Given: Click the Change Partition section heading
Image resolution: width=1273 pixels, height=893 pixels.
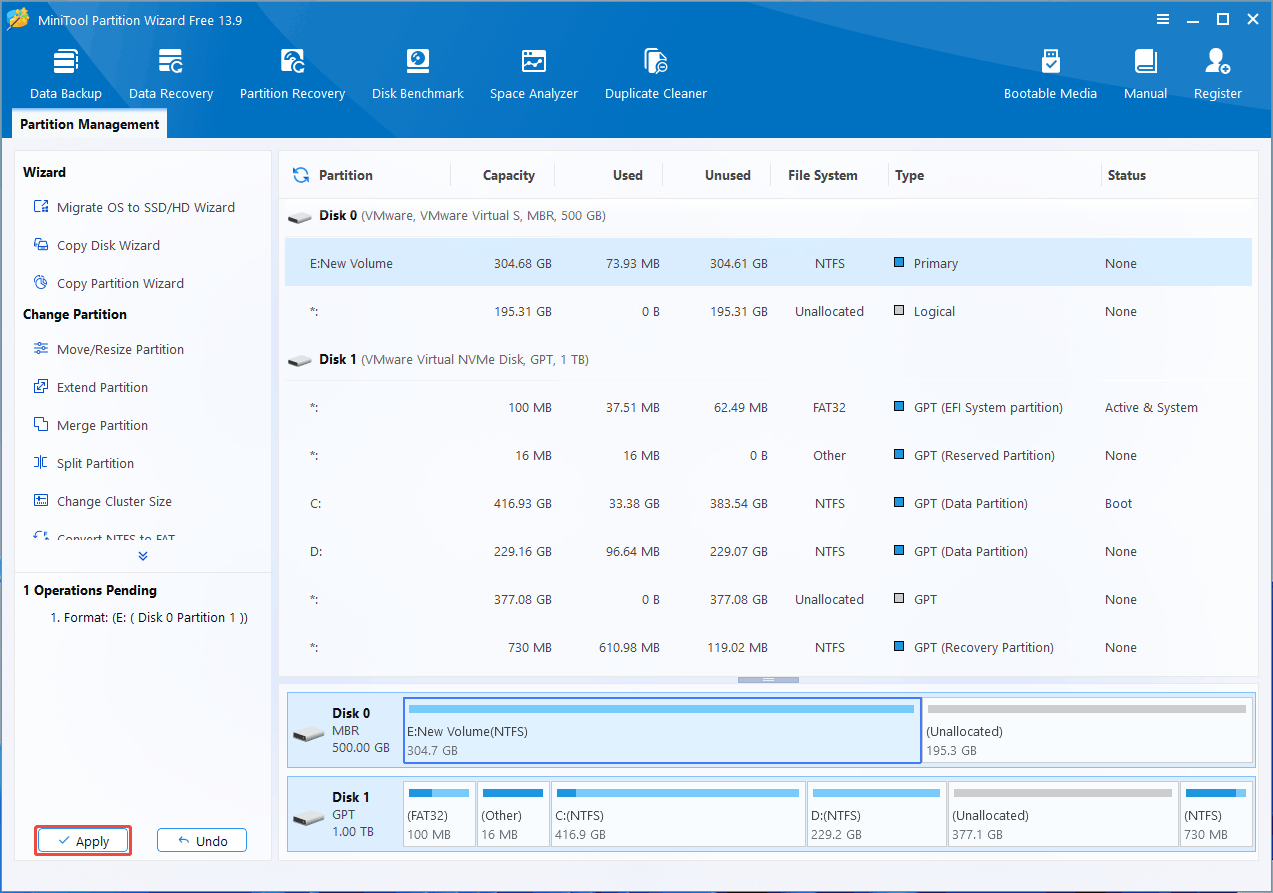Looking at the screenshot, I should [x=75, y=314].
